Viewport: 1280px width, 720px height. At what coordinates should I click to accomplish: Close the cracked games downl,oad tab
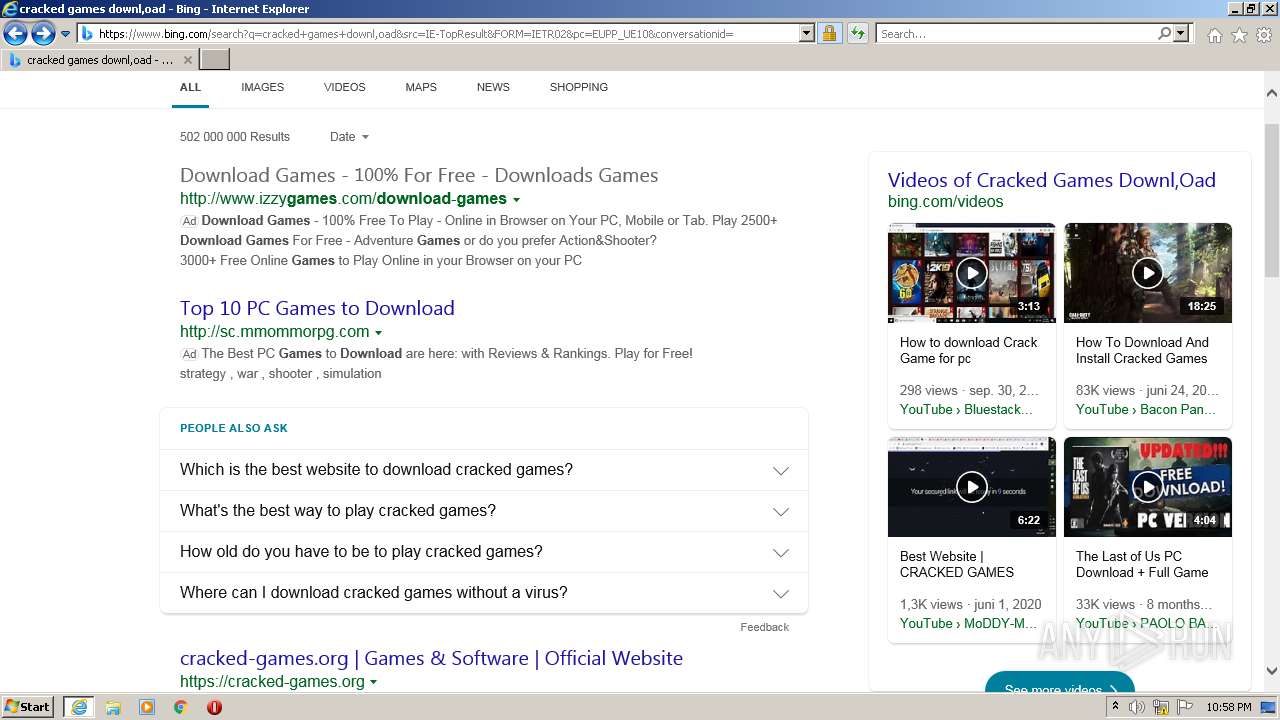[x=188, y=60]
